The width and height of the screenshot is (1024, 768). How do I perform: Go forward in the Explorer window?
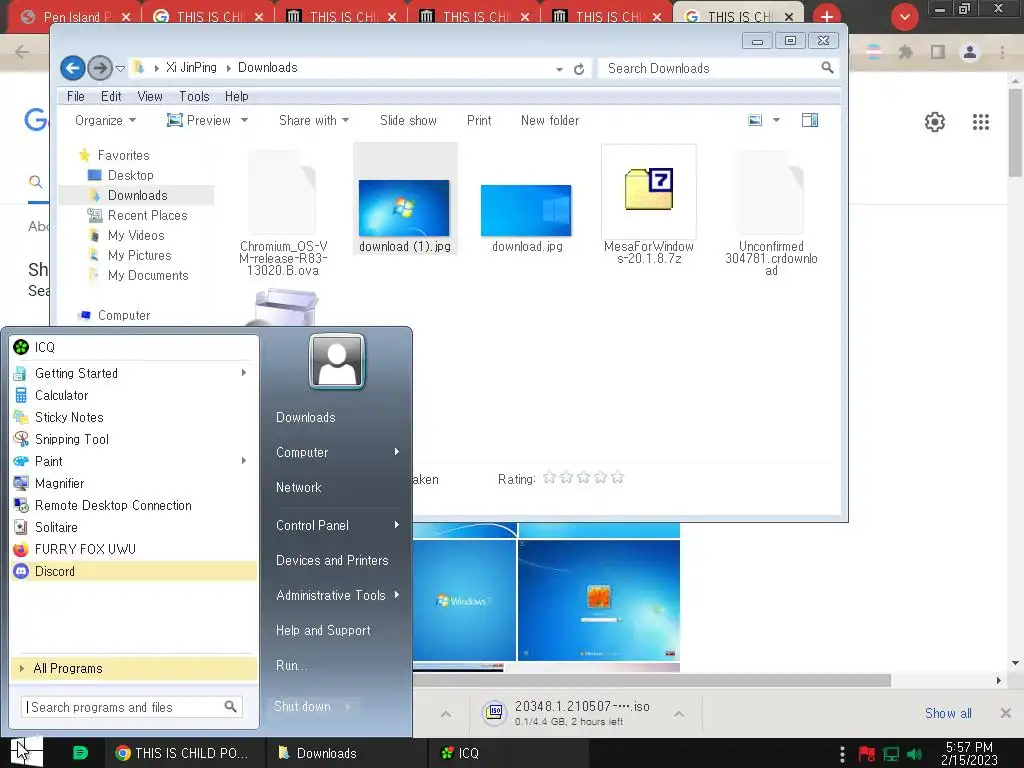(99, 68)
